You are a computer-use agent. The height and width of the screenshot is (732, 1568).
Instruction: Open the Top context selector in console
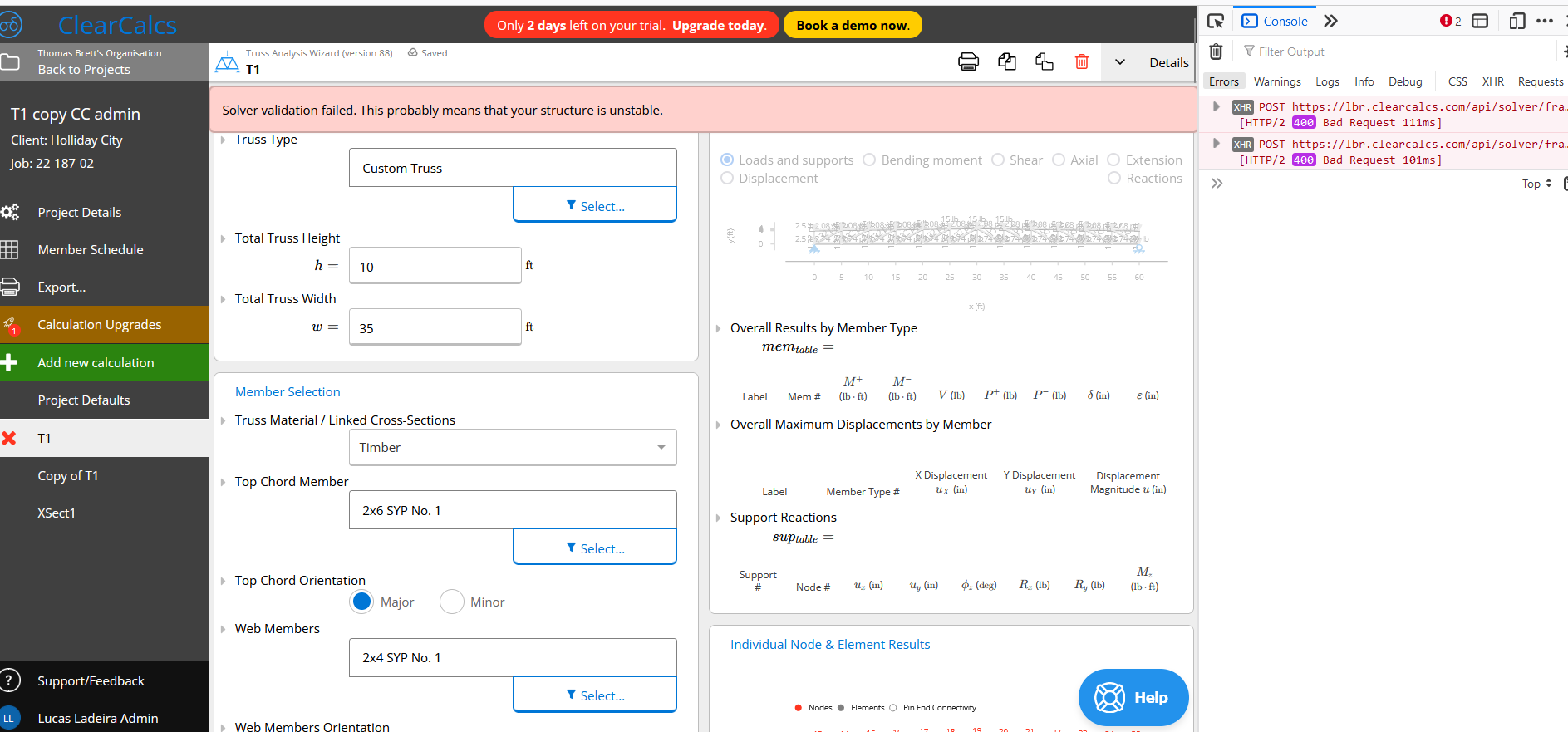tap(1536, 184)
